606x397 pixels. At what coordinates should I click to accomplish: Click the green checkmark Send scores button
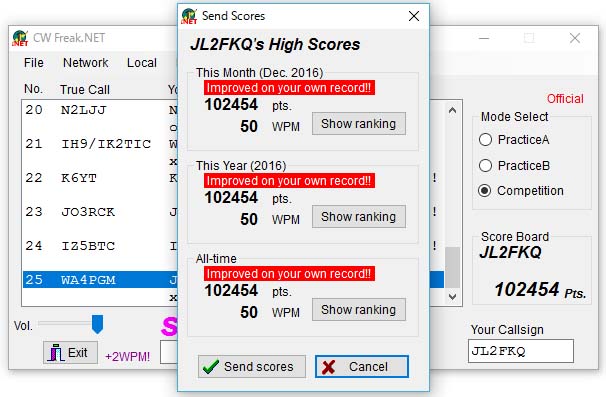click(252, 366)
